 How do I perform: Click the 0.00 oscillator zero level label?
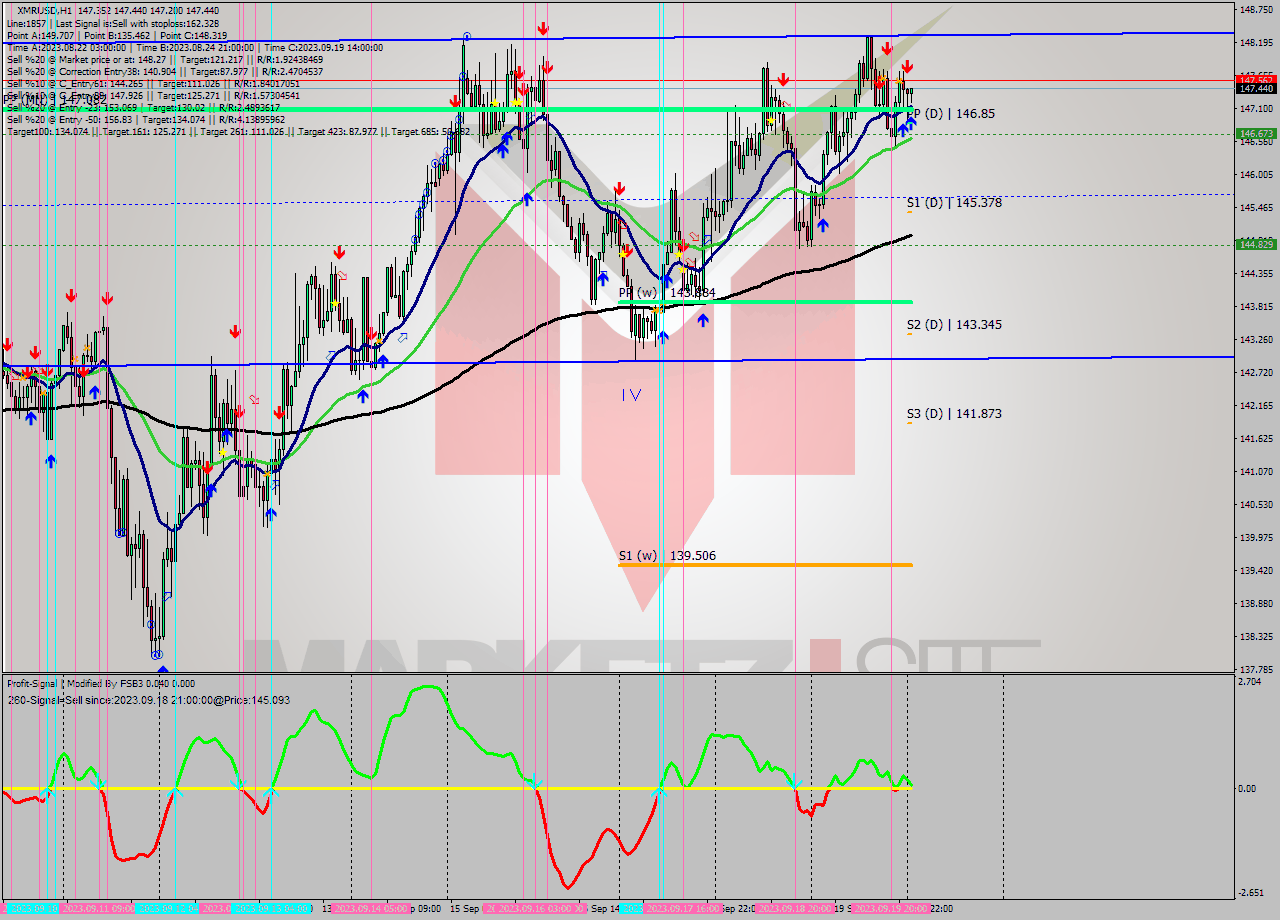(1247, 789)
